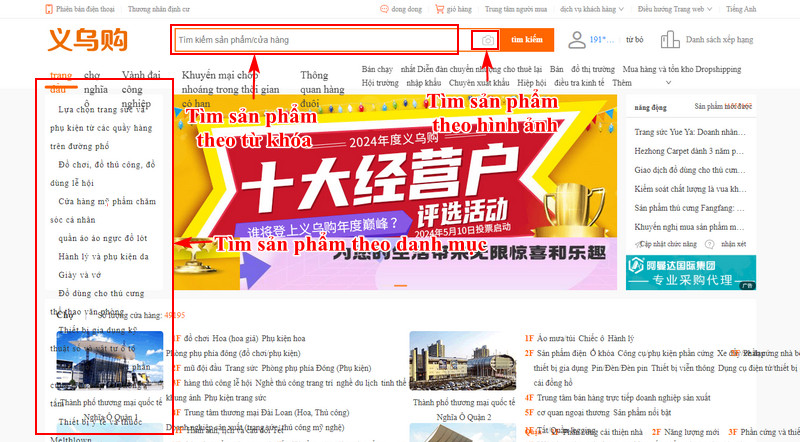
Task: Search by image using the camera icon
Action: tap(488, 40)
